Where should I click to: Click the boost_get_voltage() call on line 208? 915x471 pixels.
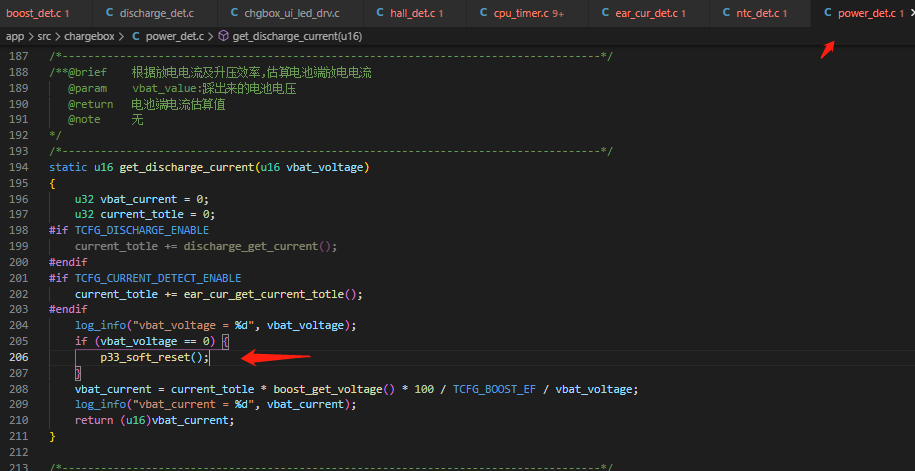click(334, 389)
